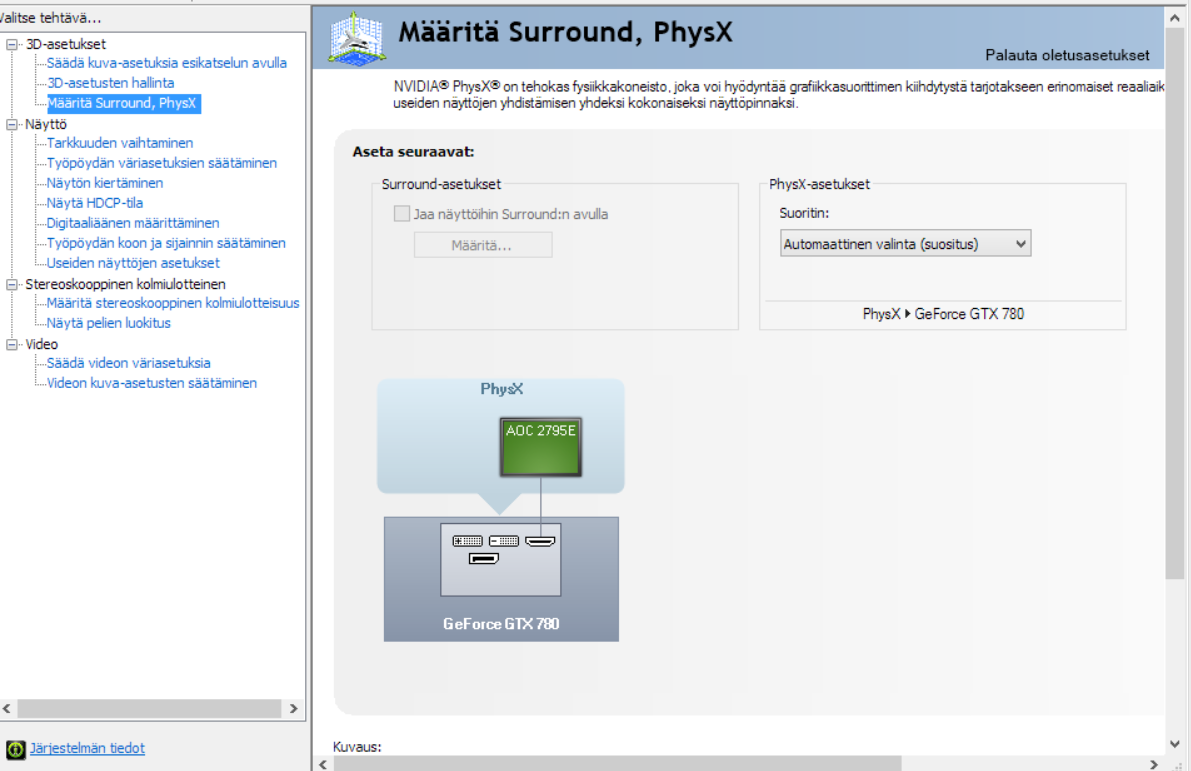Click the second DVI port icon
The image size is (1191, 771).
(x=504, y=541)
